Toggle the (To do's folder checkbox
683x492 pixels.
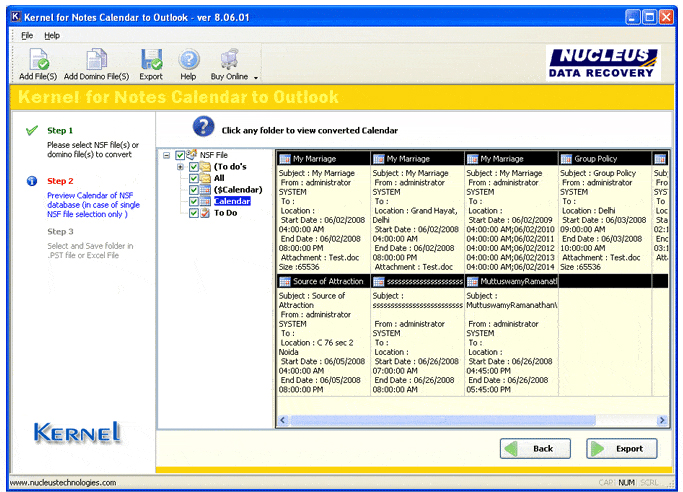click(x=194, y=167)
